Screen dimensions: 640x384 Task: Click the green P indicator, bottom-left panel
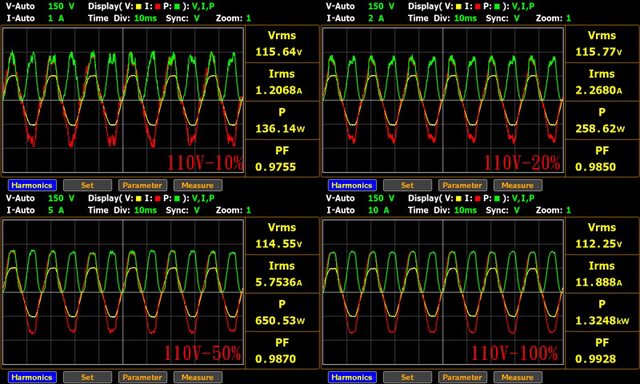pos(177,199)
